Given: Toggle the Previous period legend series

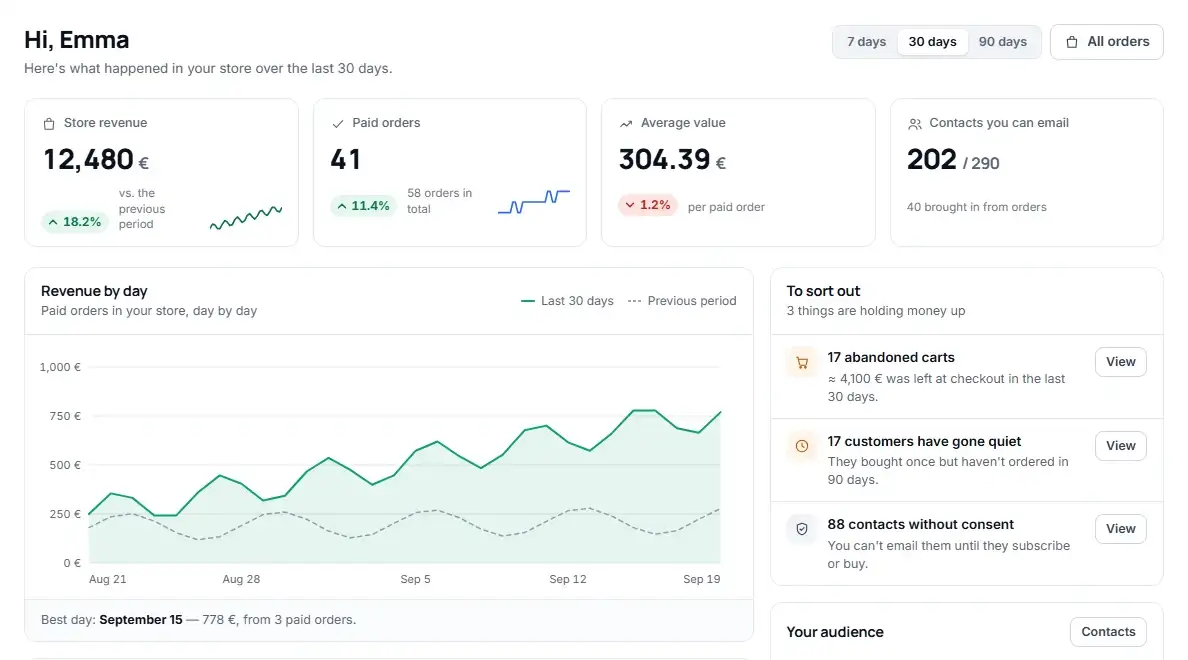Looking at the screenshot, I should pyautogui.click(x=682, y=301).
